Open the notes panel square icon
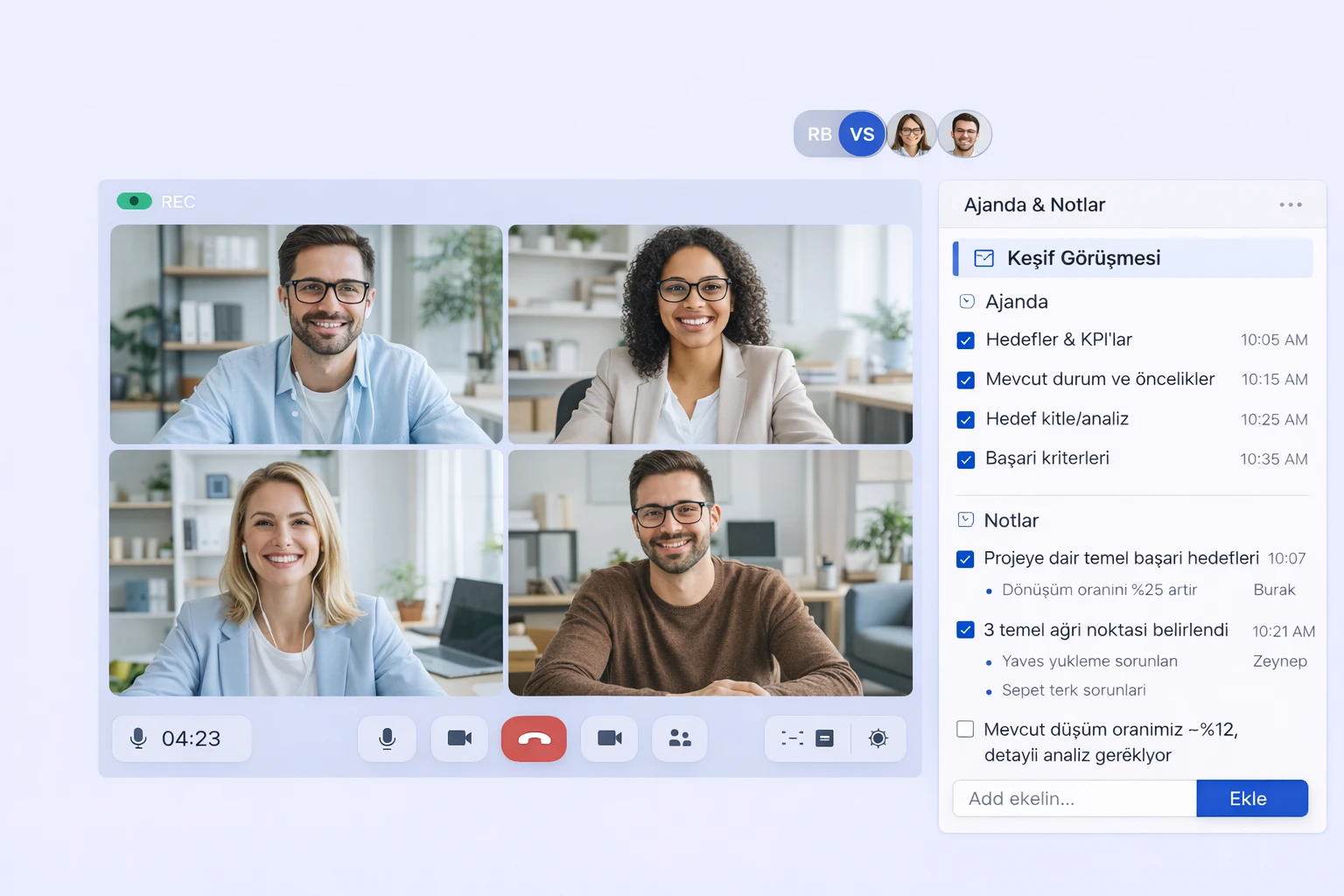1344x896 pixels. (x=824, y=738)
